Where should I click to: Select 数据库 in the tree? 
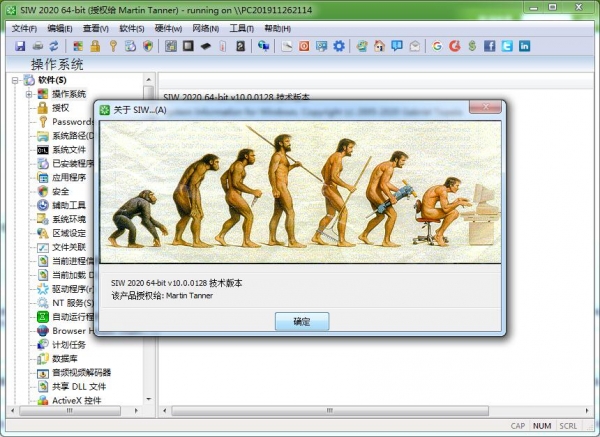coord(65,359)
